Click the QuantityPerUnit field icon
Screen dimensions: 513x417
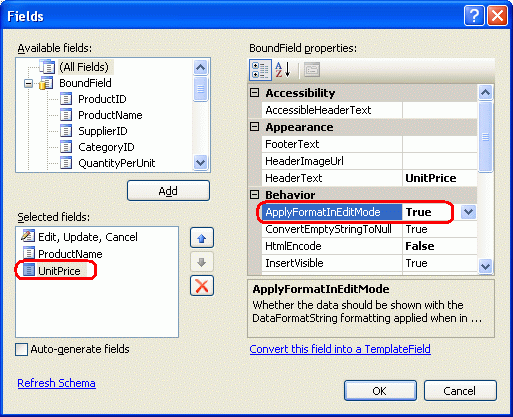pos(66,163)
